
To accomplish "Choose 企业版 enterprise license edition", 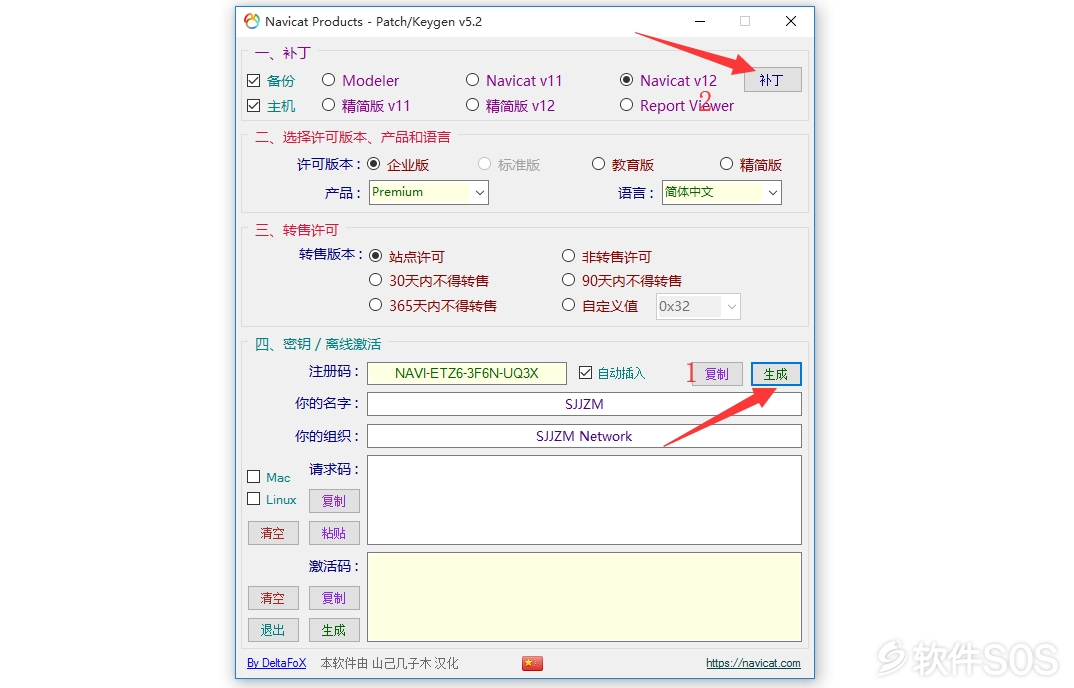I will point(374,164).
